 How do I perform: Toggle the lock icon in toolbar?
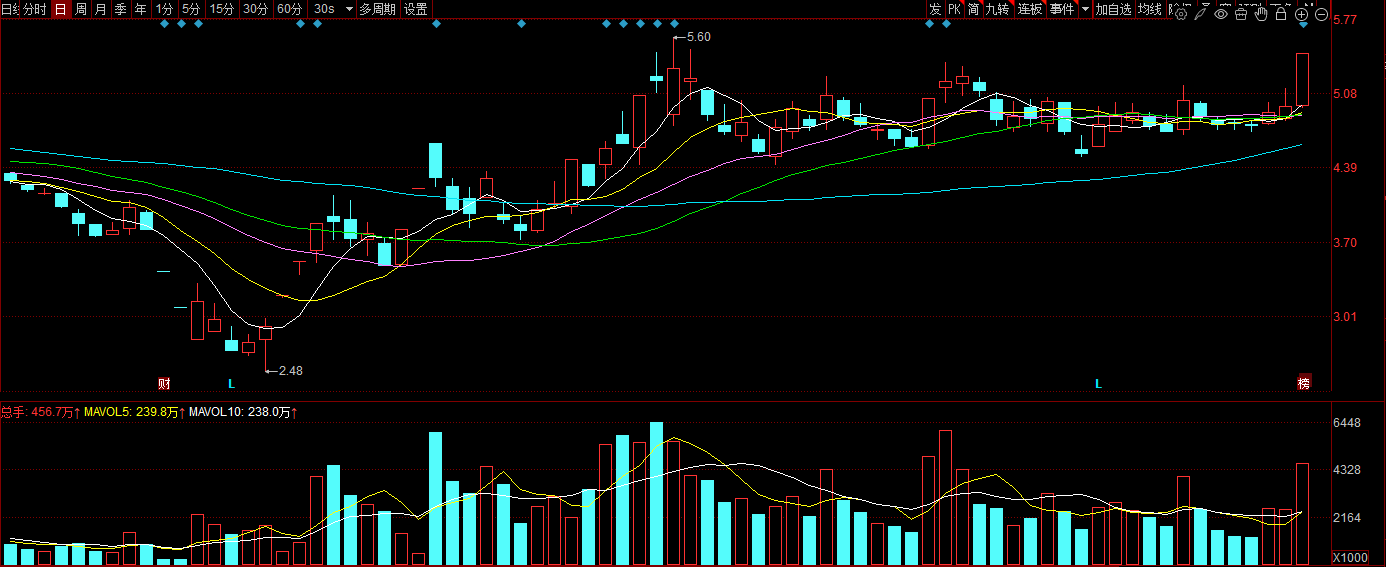click(x=1281, y=14)
